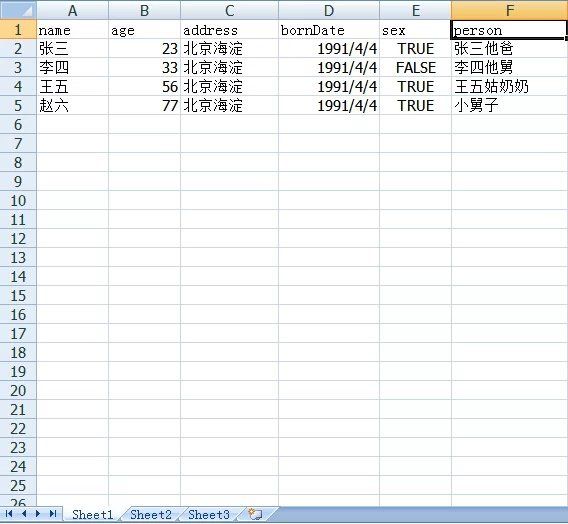Click the Select All corner button
The image size is (568, 524).
click(x=18, y=10)
